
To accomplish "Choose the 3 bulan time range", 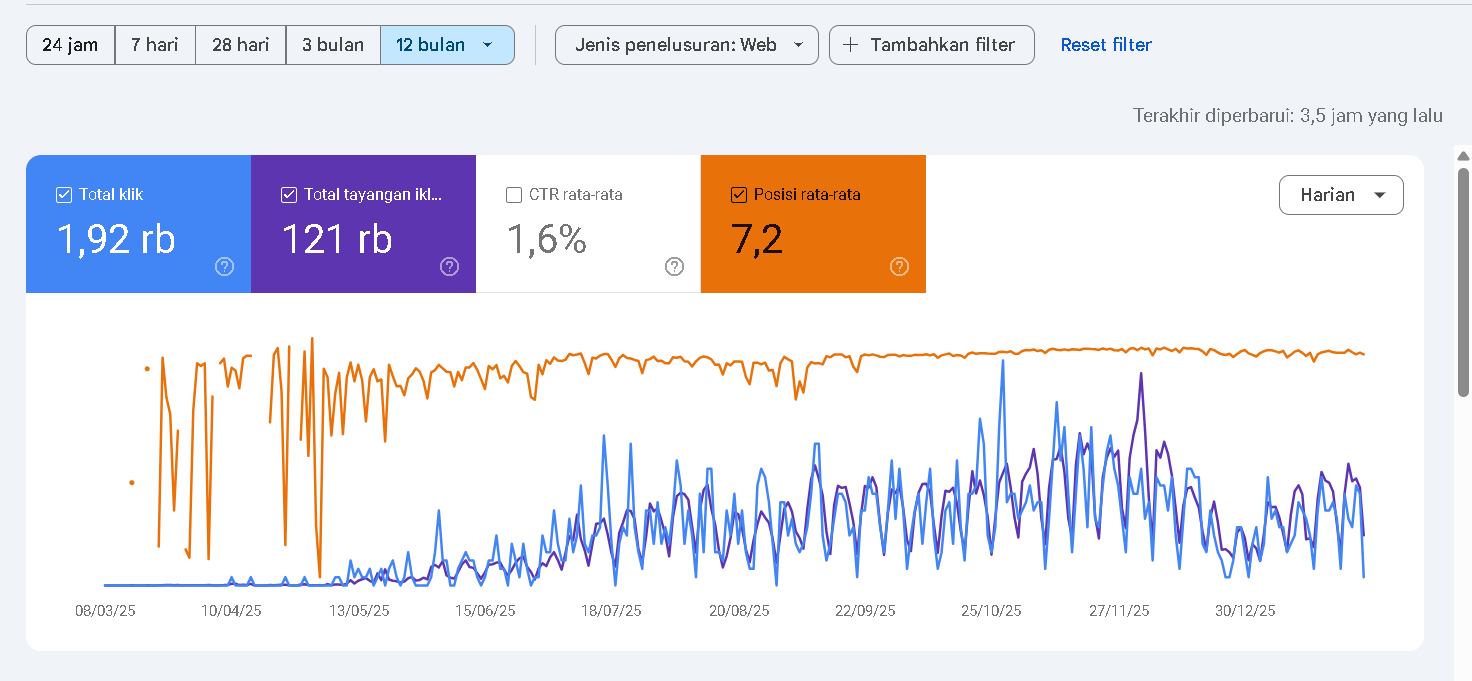I will click(333, 45).
